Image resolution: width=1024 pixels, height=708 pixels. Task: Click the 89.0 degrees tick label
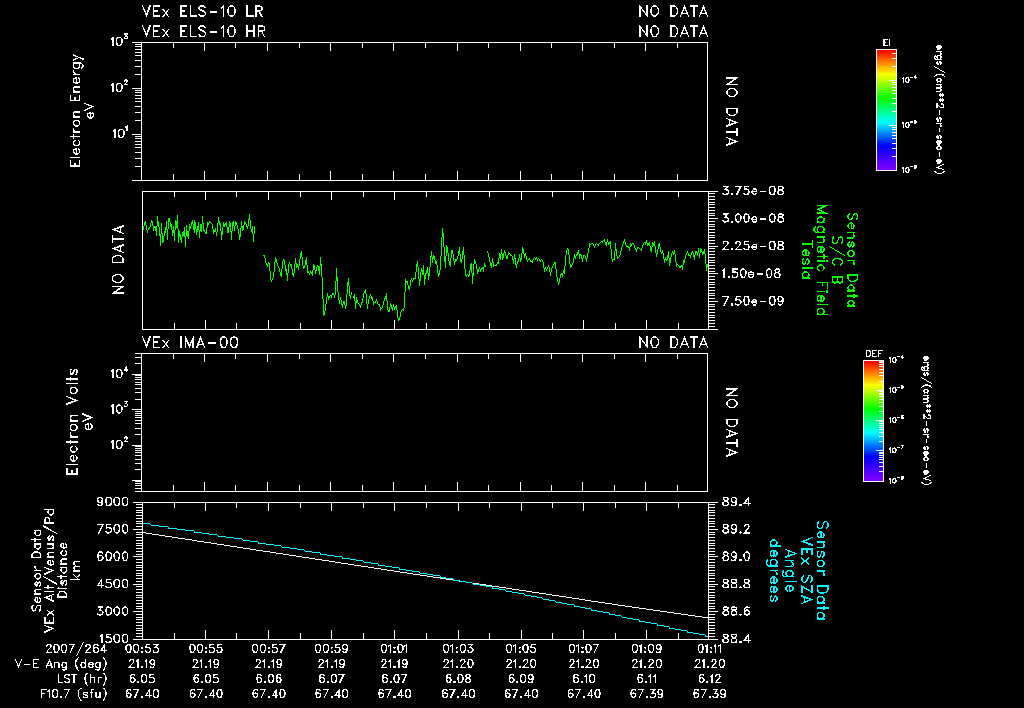(737, 557)
